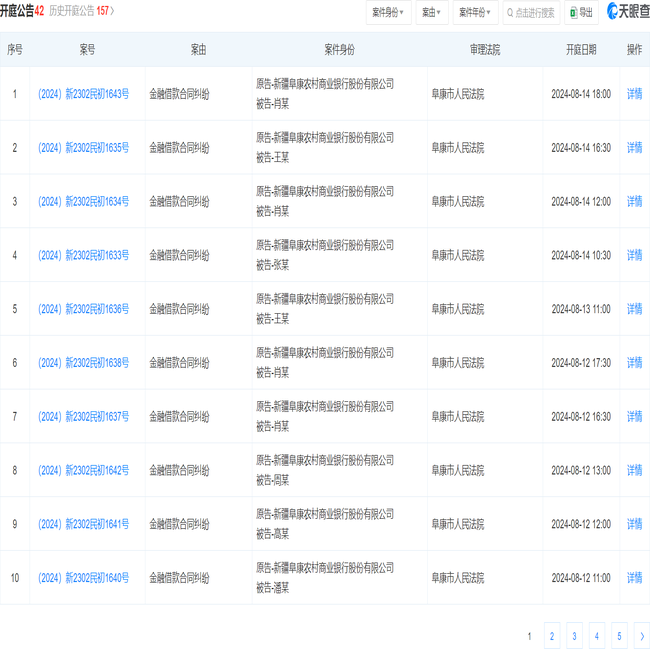
Task: Select current page number 1
Action: [x=529, y=636]
